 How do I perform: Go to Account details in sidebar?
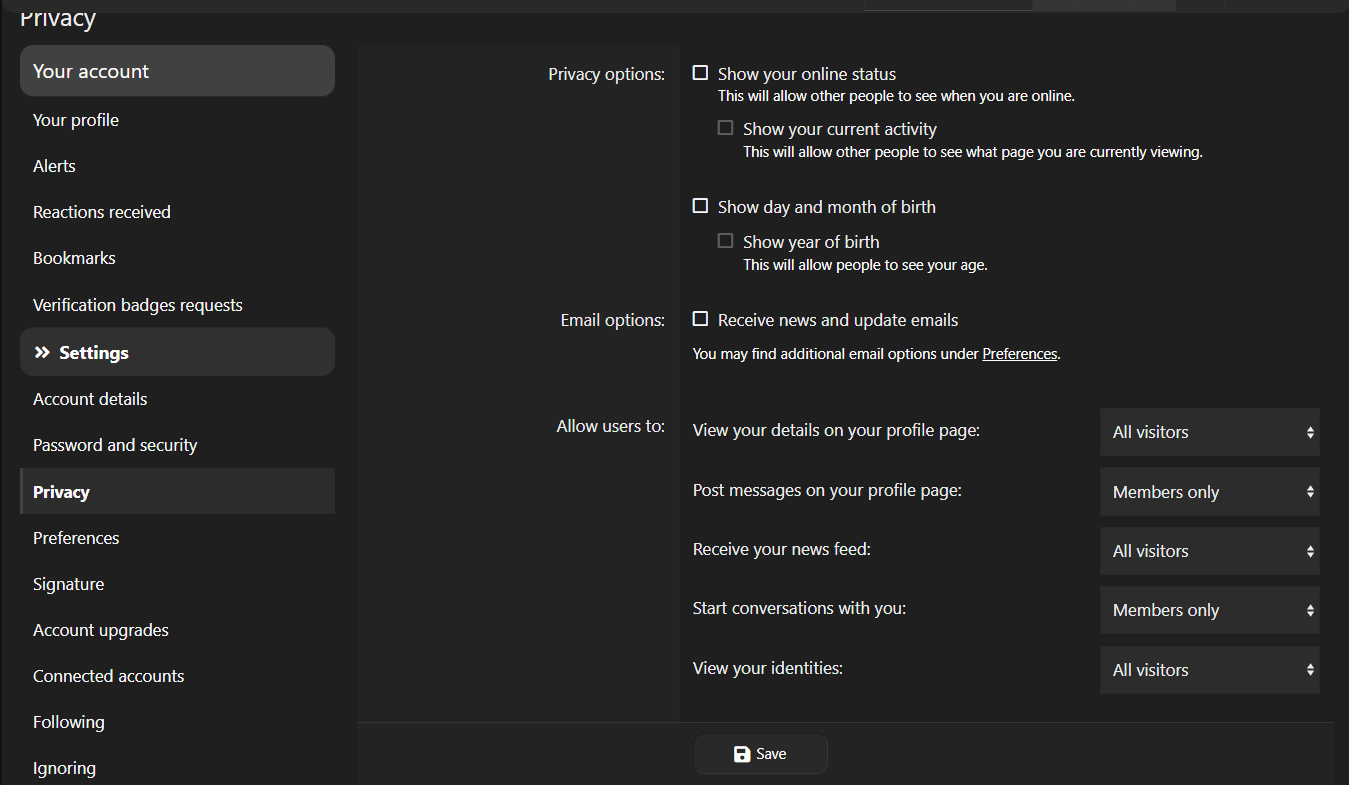(x=90, y=399)
